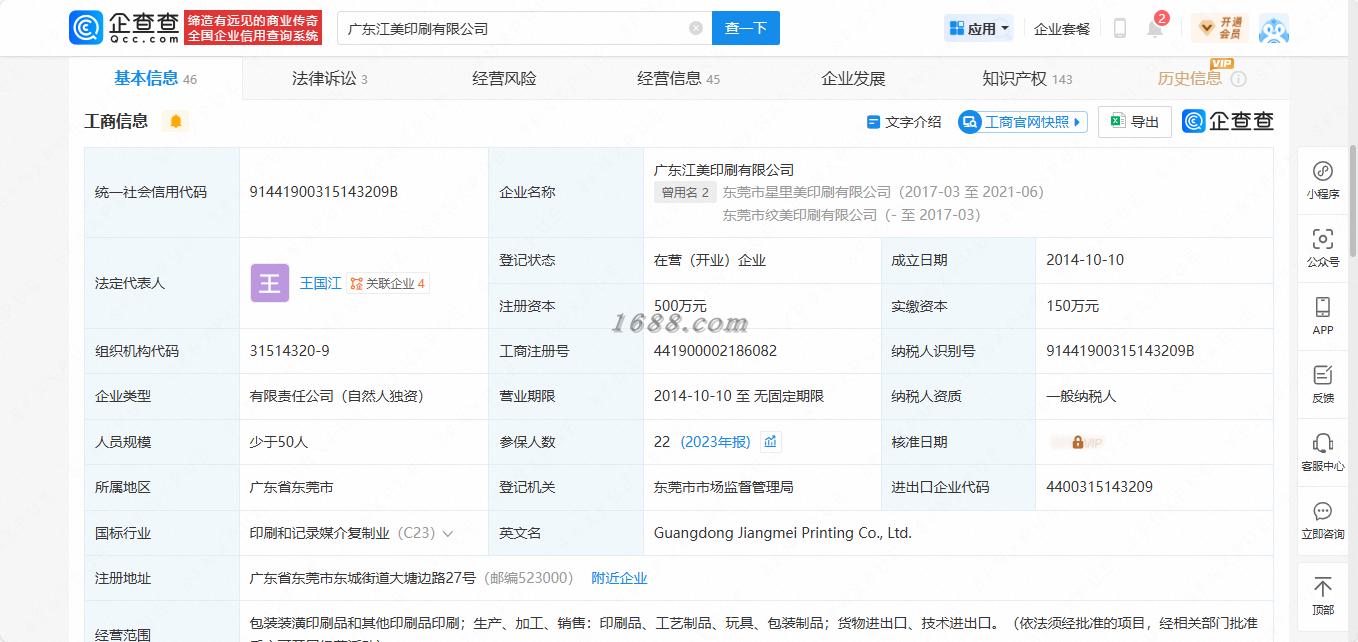Open APP from the right sidebar

coord(1323,316)
